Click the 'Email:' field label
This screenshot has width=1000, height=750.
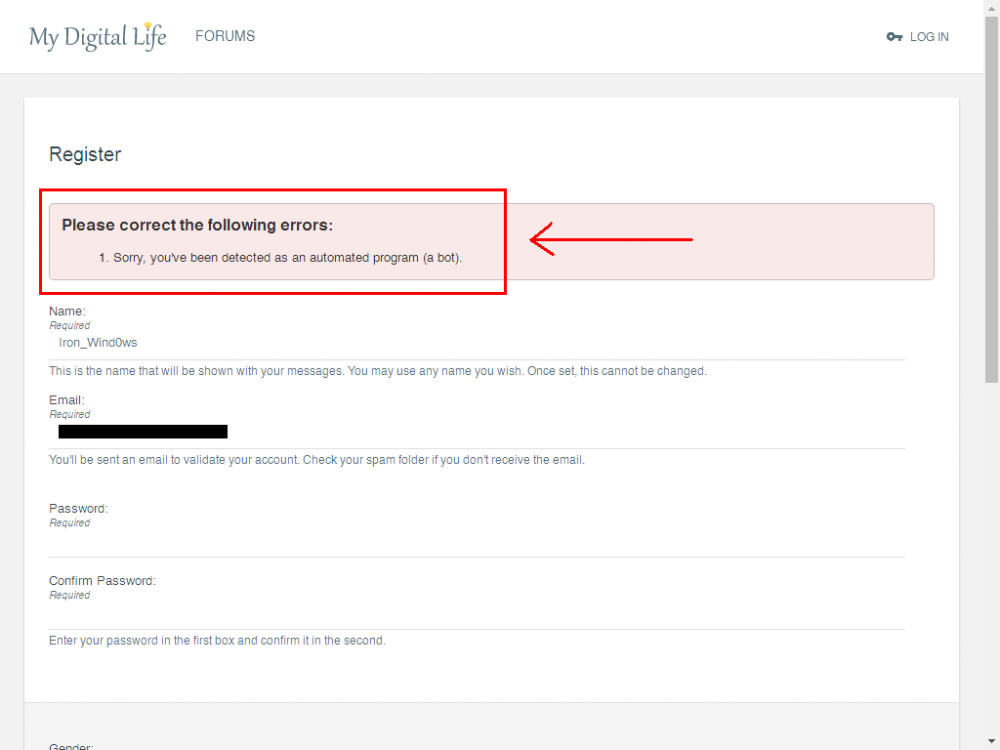tap(67, 400)
